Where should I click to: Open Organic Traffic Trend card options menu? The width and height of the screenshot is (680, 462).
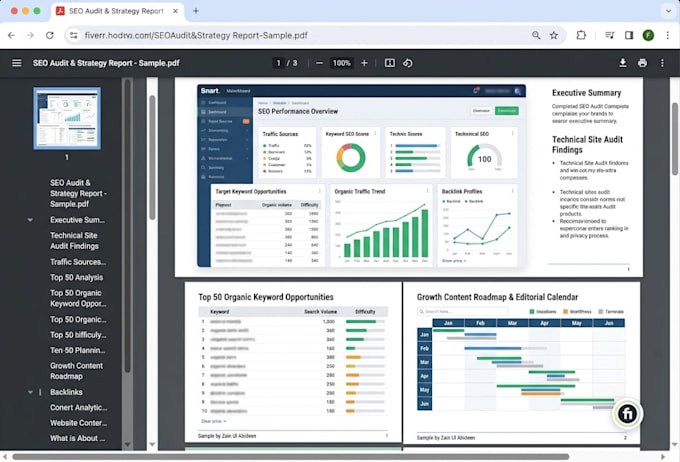pyautogui.click(x=427, y=191)
